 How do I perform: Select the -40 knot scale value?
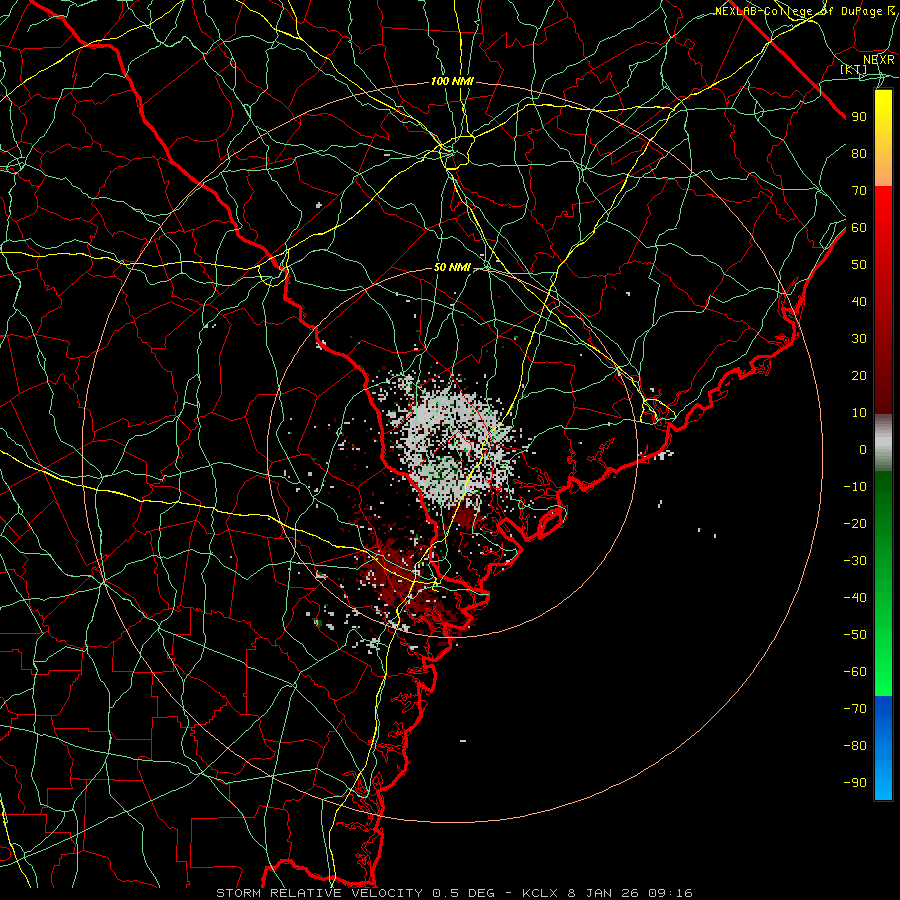[855, 598]
